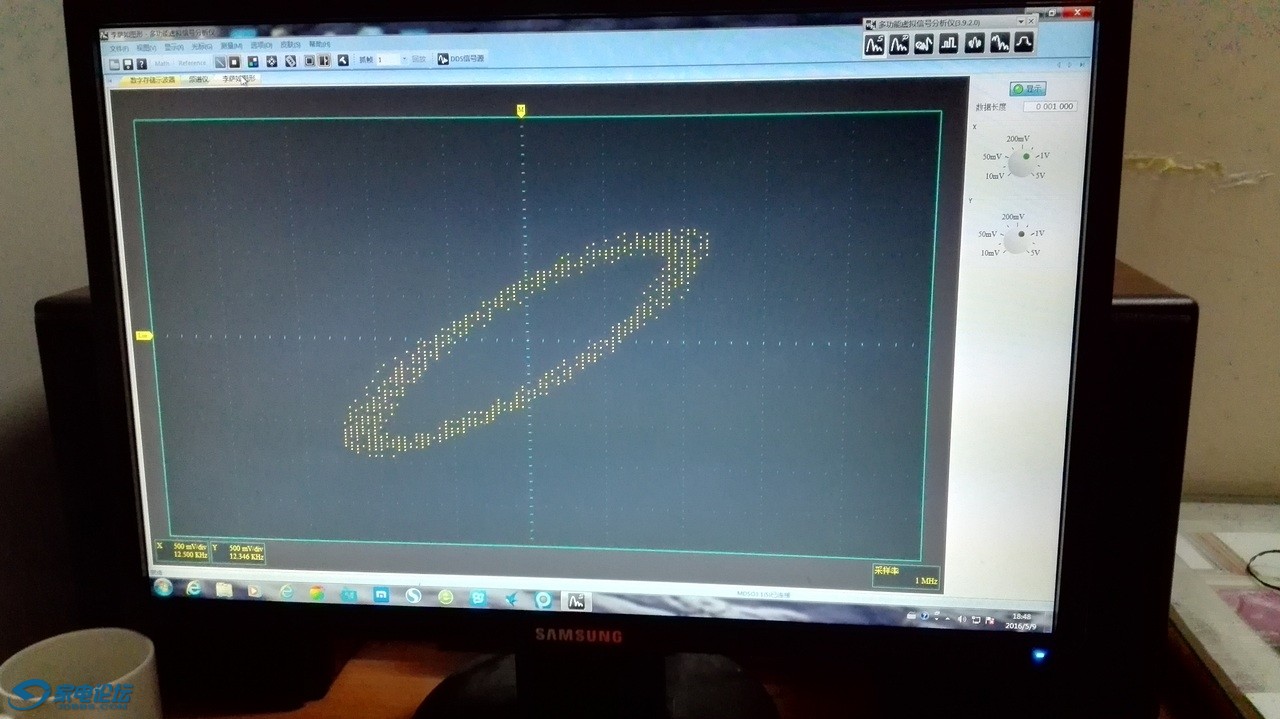Click the 采样率 1 MHz sample rate box

906,575
